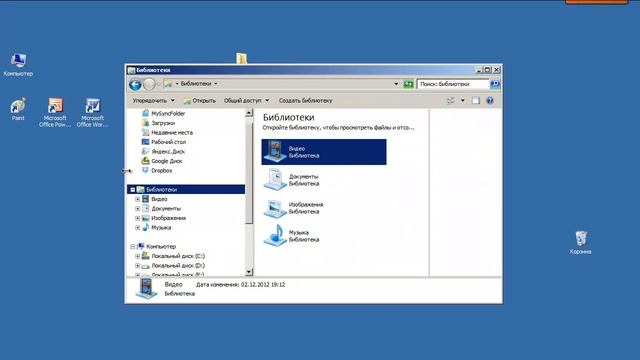Image resolution: width=640 pixels, height=360 pixels.
Task: Maximize the Библиотеки window
Action: point(487,70)
